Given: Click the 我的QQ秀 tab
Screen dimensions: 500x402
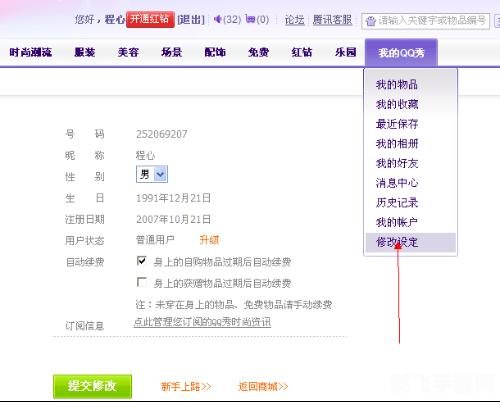Looking at the screenshot, I should 401,53.
